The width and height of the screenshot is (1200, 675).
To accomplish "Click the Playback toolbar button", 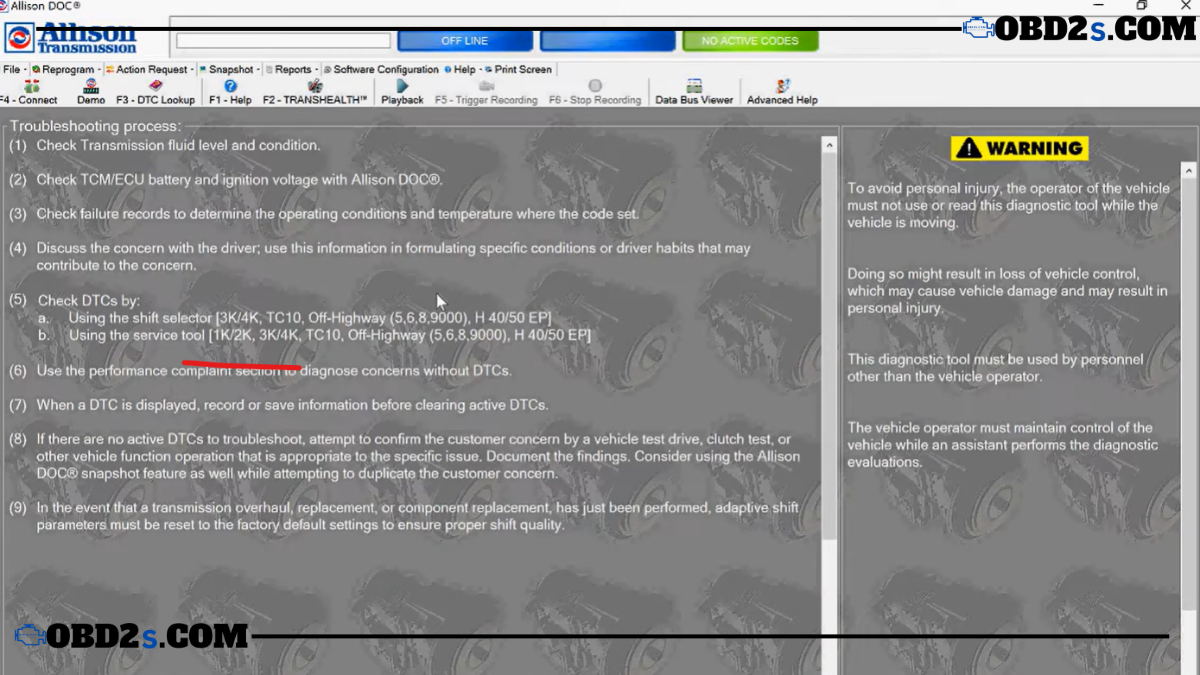I will pos(402,92).
